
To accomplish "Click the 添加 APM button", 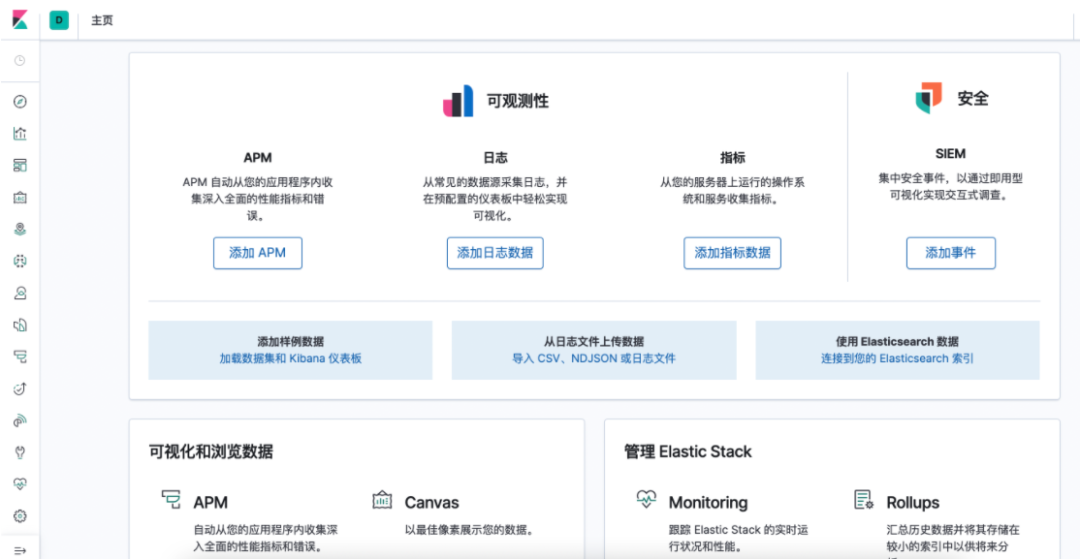I will 258,253.
